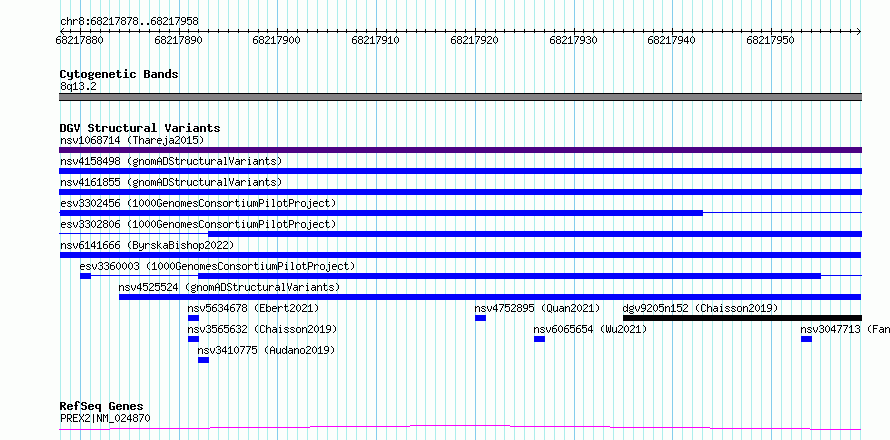This screenshot has height=440, width=890.
Task: Click ruler position 68217890
Action: pos(178,40)
